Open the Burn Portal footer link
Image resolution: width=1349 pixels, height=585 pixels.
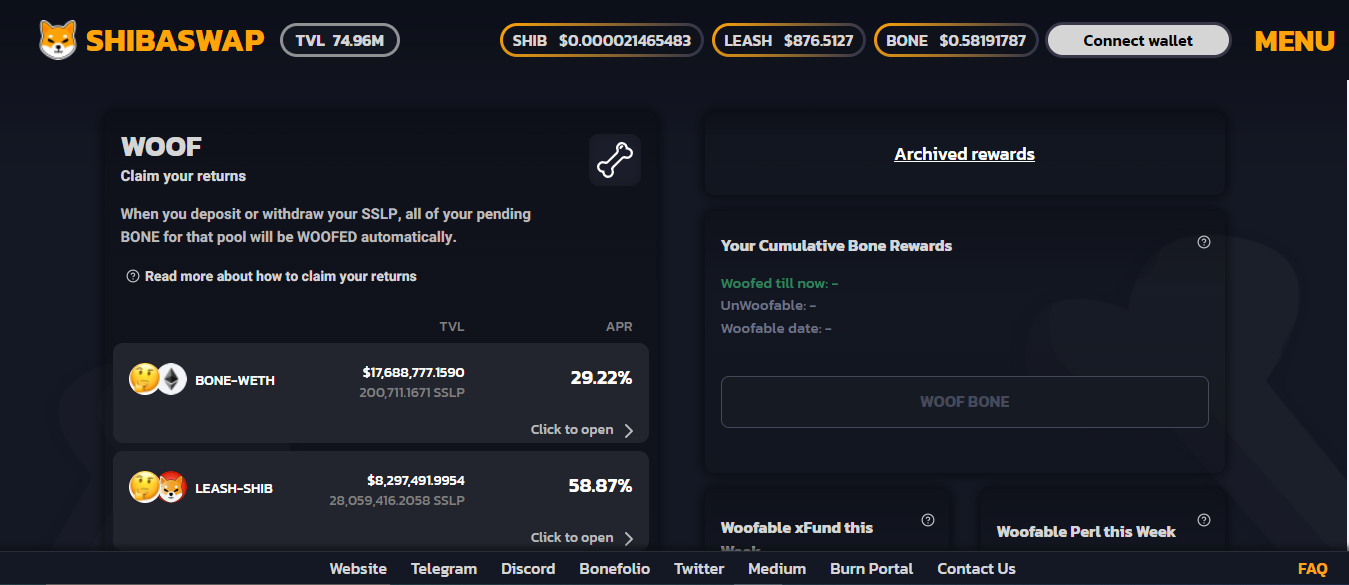pyautogui.click(x=872, y=568)
